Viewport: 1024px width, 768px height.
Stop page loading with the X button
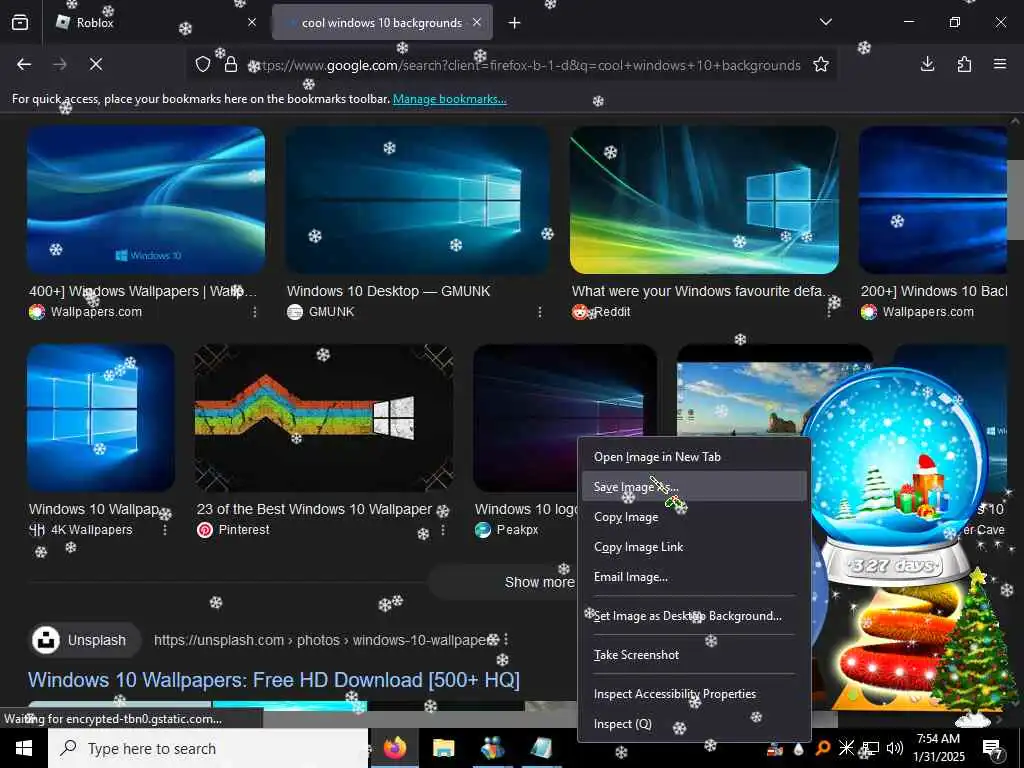tap(95, 64)
